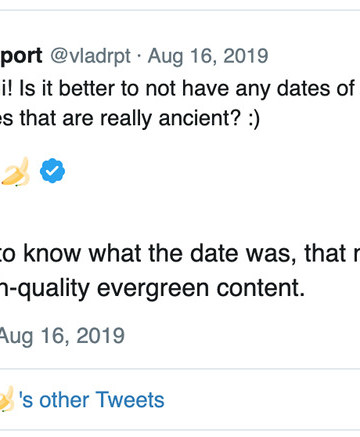The height and width of the screenshot is (437, 360).
Task: Click the bold display name ending in 'port'
Action: click(x=21, y=56)
